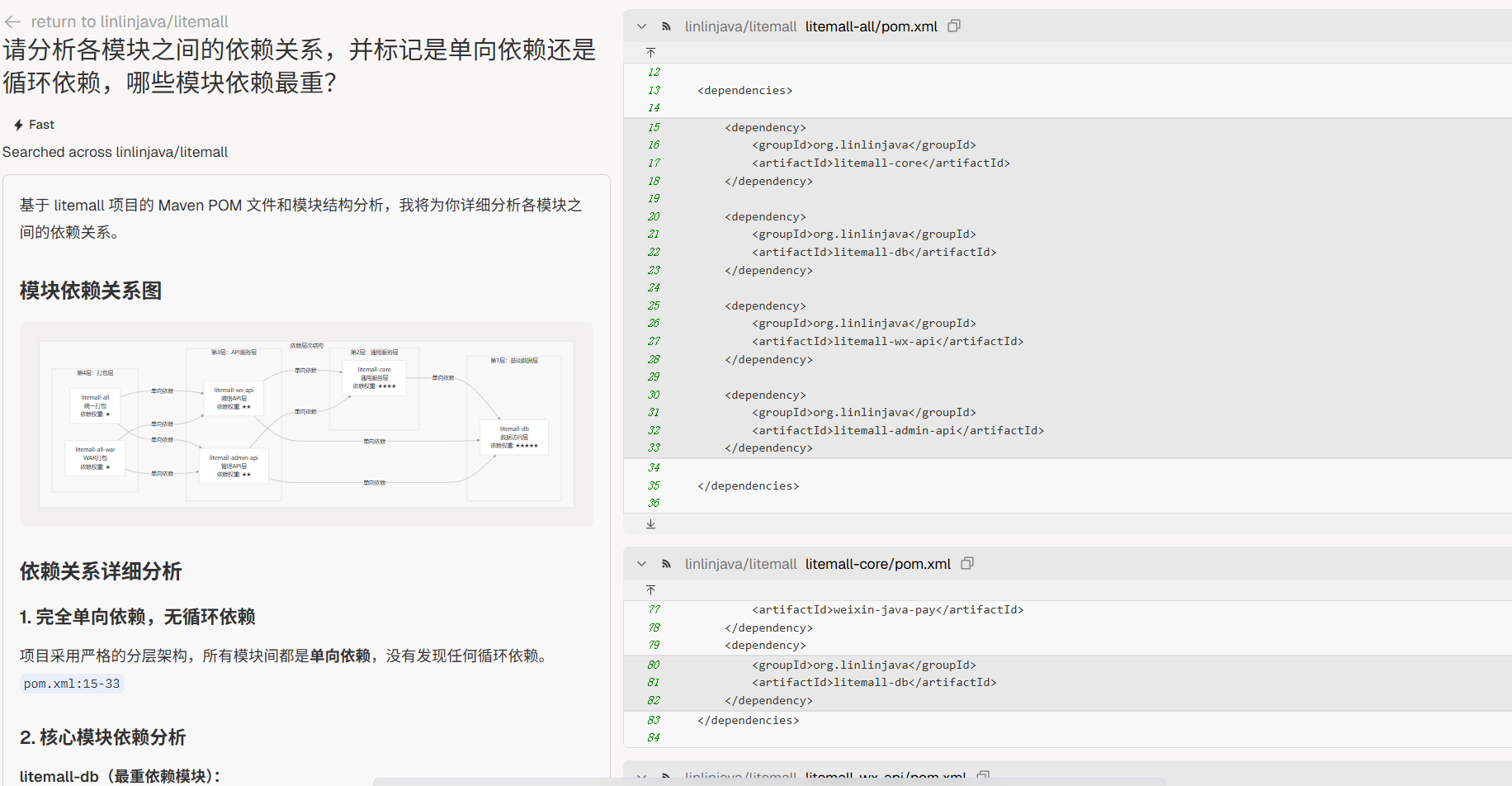Click the pom.xml:15-33 citation chip
The height and width of the screenshot is (786, 1512).
(x=72, y=684)
